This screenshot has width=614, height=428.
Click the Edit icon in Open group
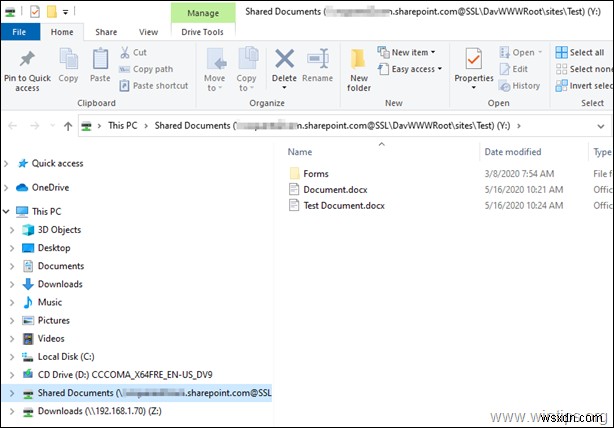(505, 69)
